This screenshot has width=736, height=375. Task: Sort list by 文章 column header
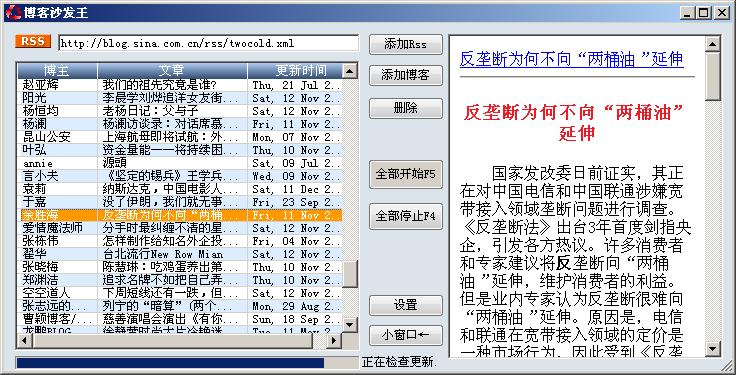(172, 71)
